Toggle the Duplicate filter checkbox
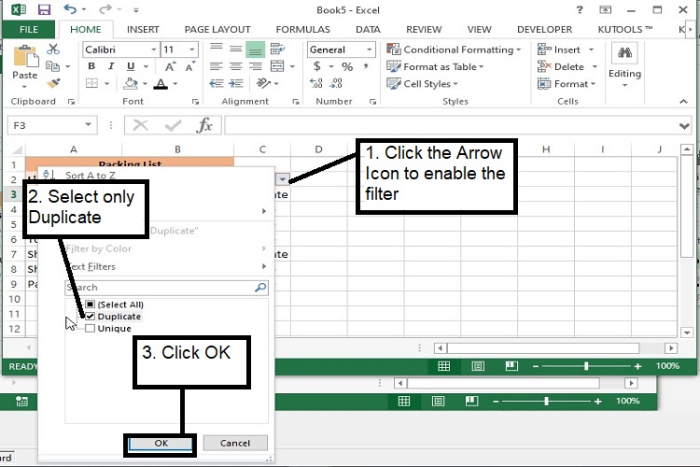Viewport: 700px width, 467px height. [x=90, y=317]
